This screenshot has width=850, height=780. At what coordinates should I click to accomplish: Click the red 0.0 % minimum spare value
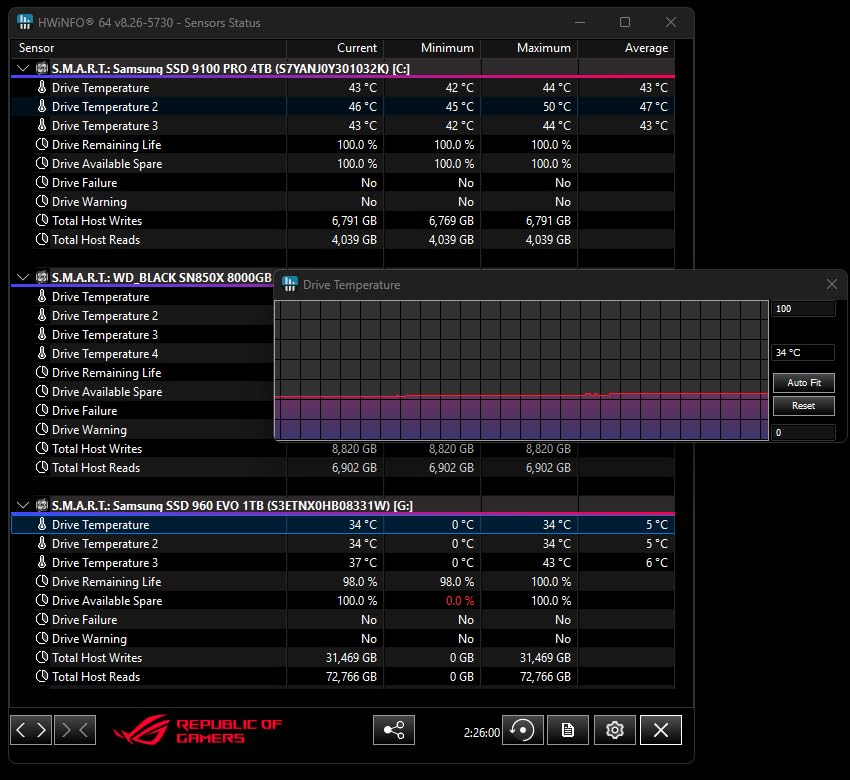point(460,601)
